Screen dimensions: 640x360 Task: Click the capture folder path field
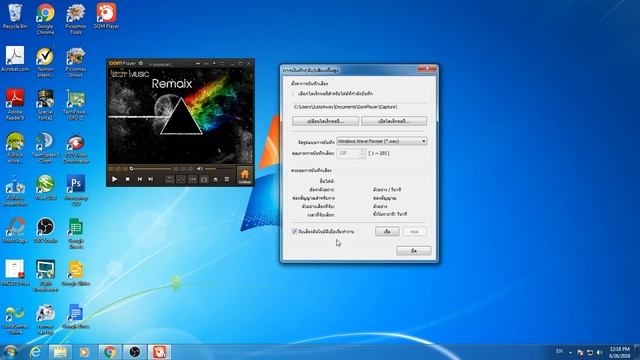tap(359, 107)
